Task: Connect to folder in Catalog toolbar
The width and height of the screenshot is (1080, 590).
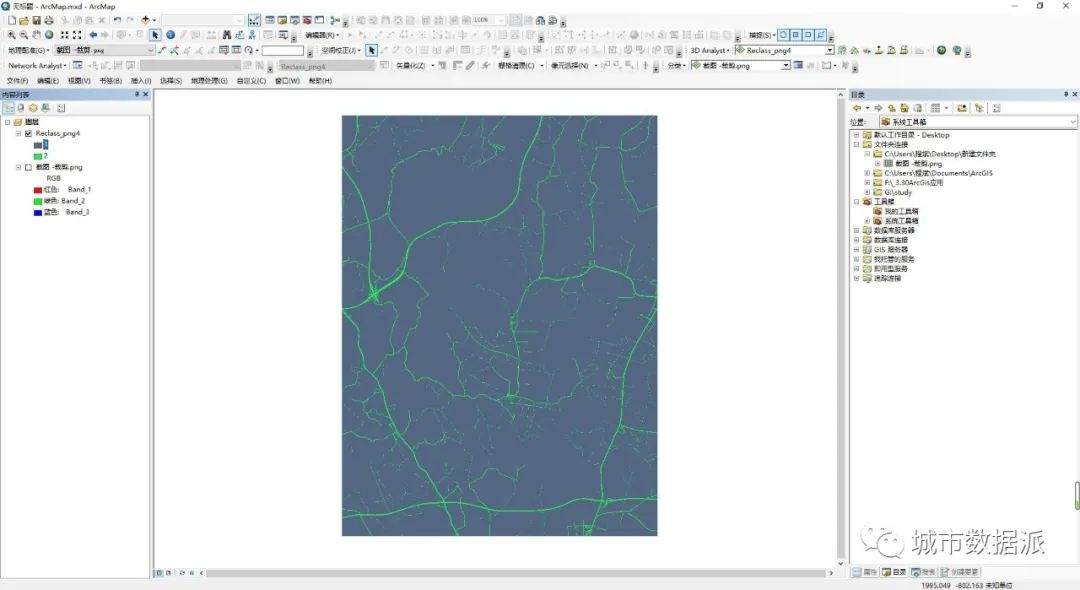Action: (962, 108)
